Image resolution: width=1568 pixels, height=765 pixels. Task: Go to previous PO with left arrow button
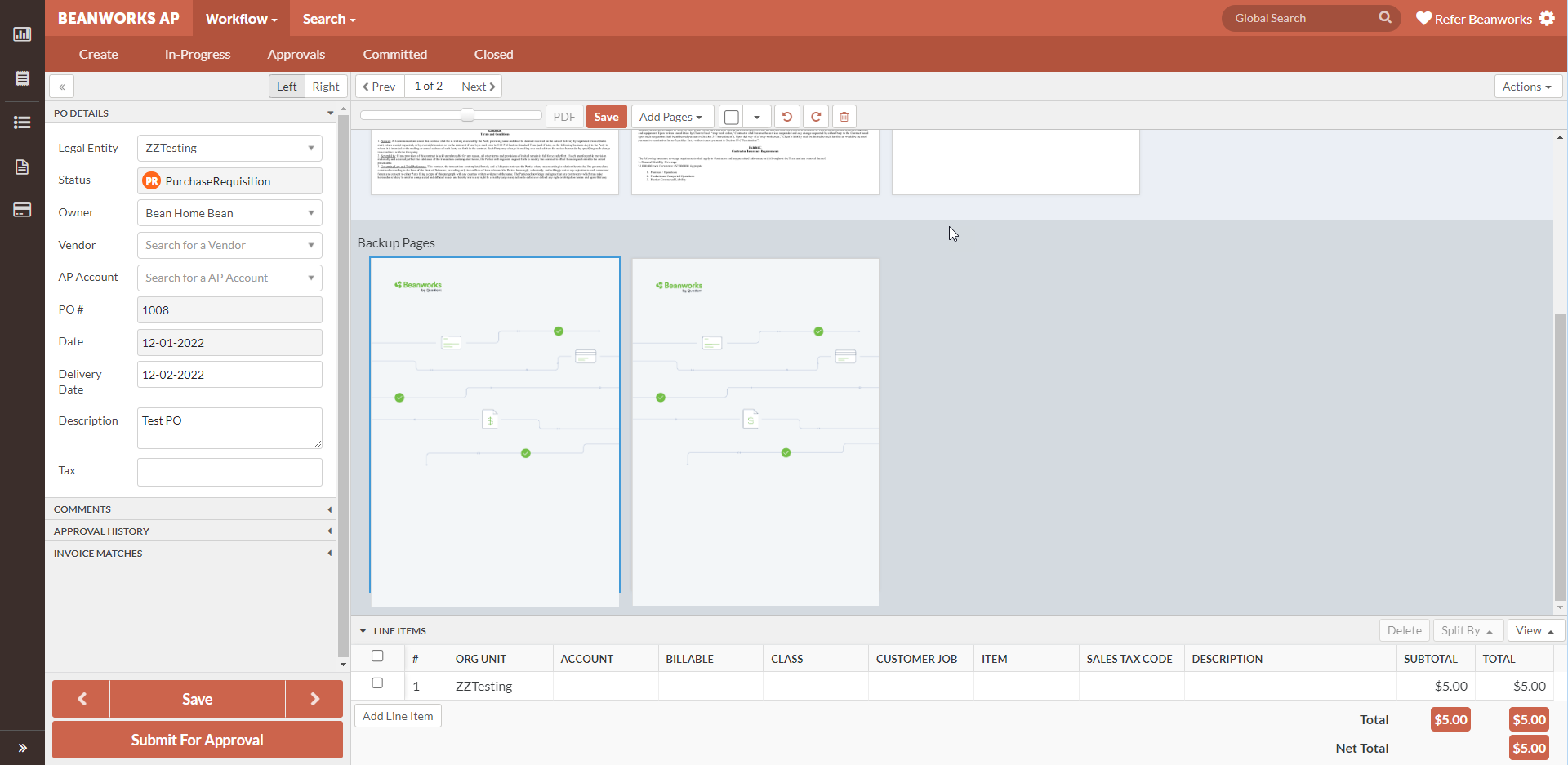click(82, 699)
